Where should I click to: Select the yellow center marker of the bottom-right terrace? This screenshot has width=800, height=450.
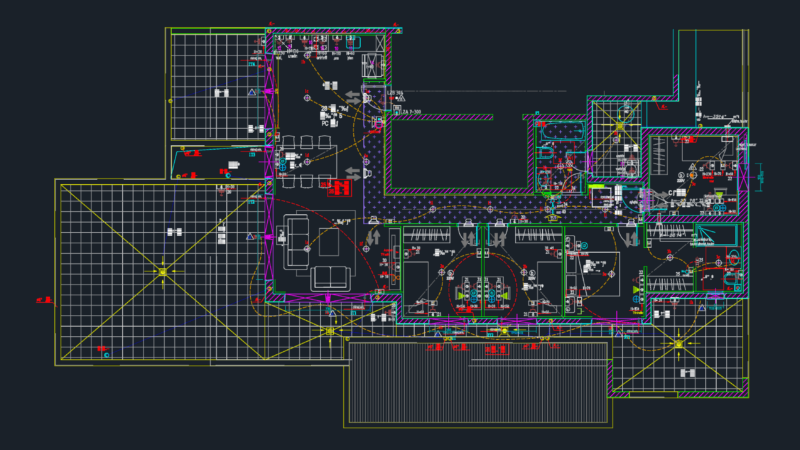[679, 344]
